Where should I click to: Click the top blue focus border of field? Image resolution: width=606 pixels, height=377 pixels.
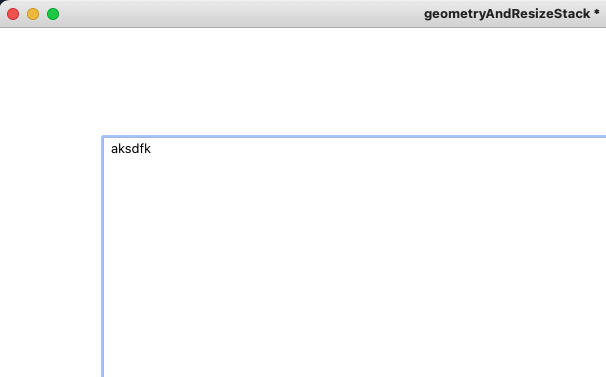click(x=354, y=136)
